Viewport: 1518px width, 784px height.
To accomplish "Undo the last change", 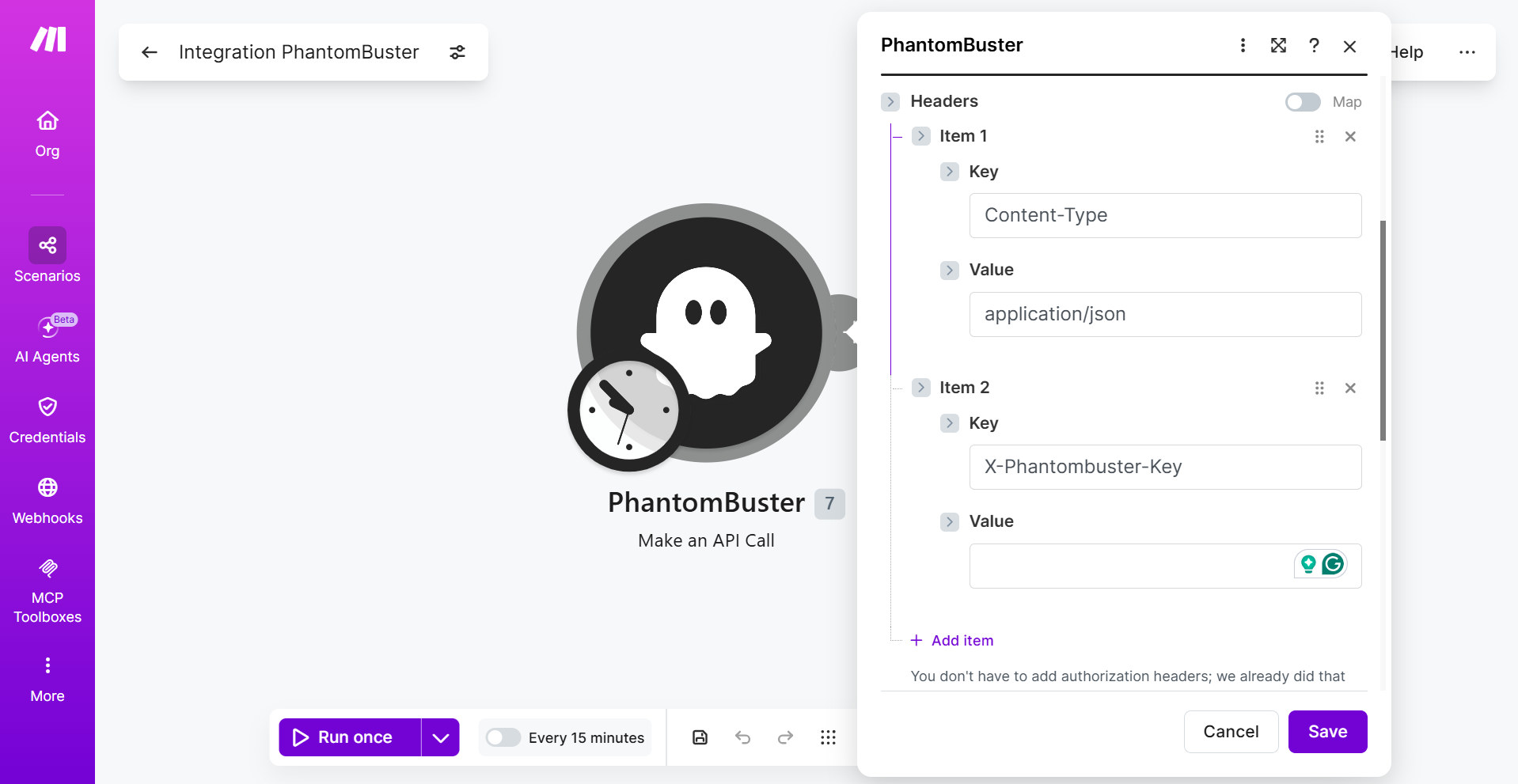I will click(742, 737).
